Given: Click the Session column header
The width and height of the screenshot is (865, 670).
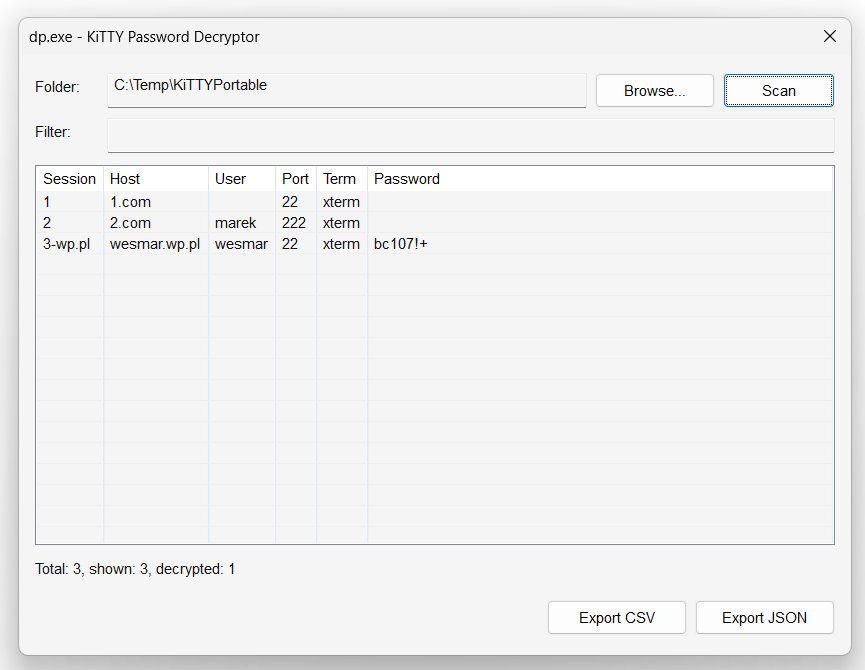Looking at the screenshot, I should pos(69,178).
